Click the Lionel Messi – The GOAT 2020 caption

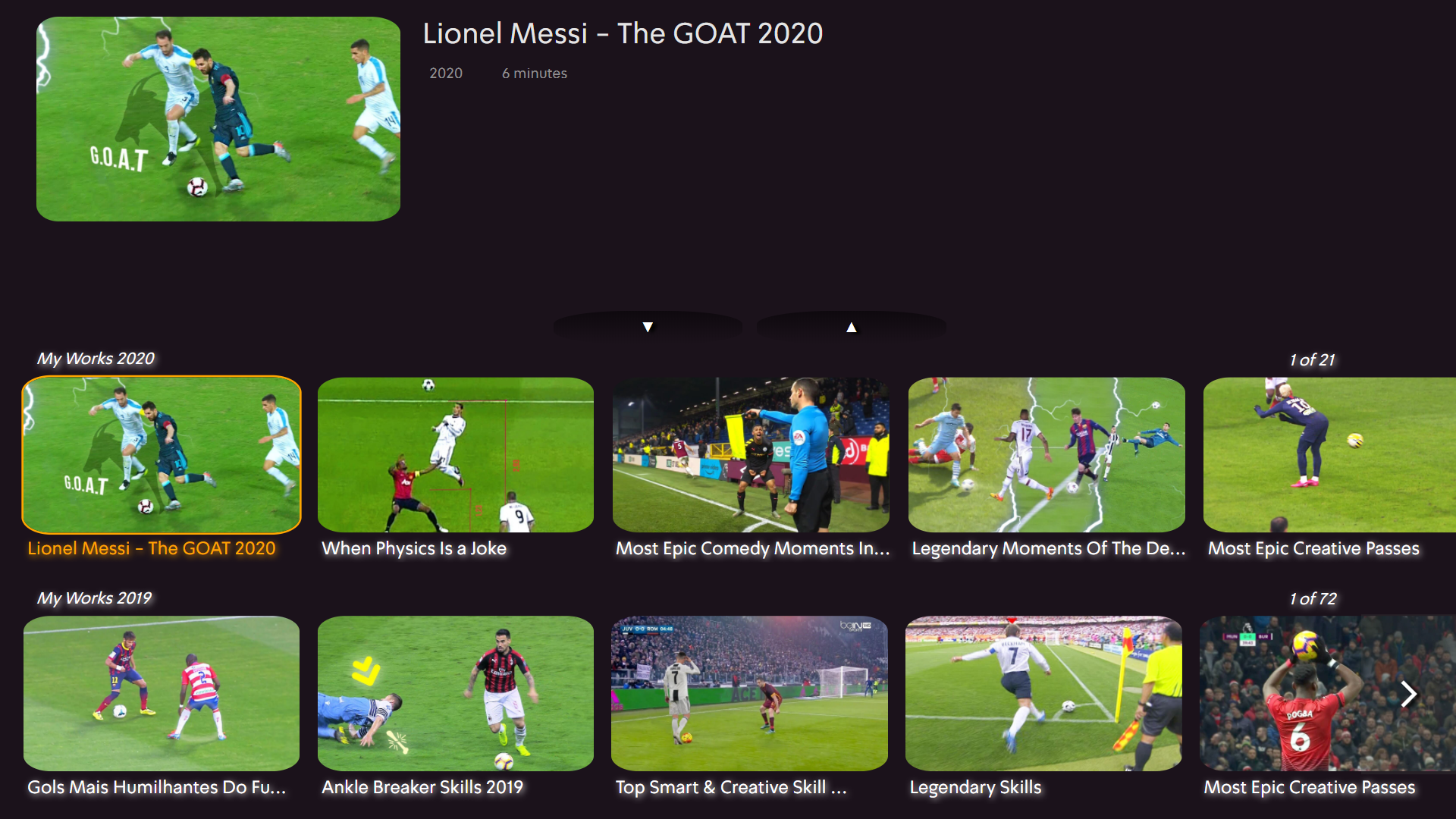click(x=152, y=548)
